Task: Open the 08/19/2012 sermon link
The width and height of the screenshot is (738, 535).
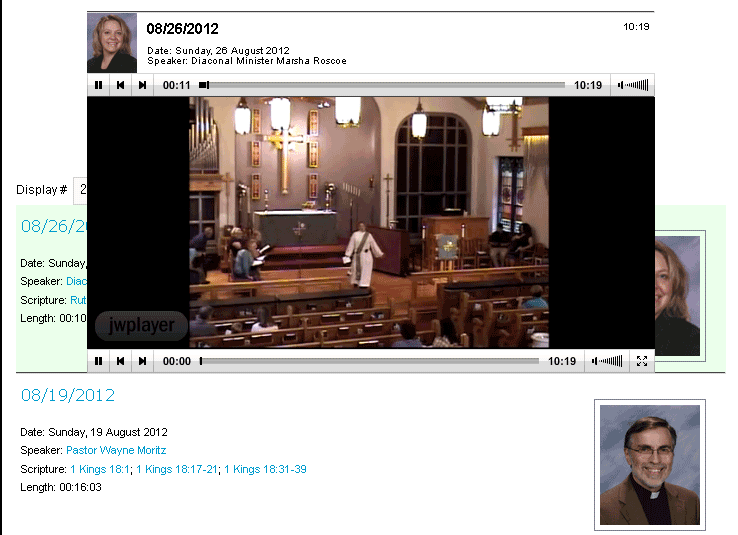Action: coord(68,395)
